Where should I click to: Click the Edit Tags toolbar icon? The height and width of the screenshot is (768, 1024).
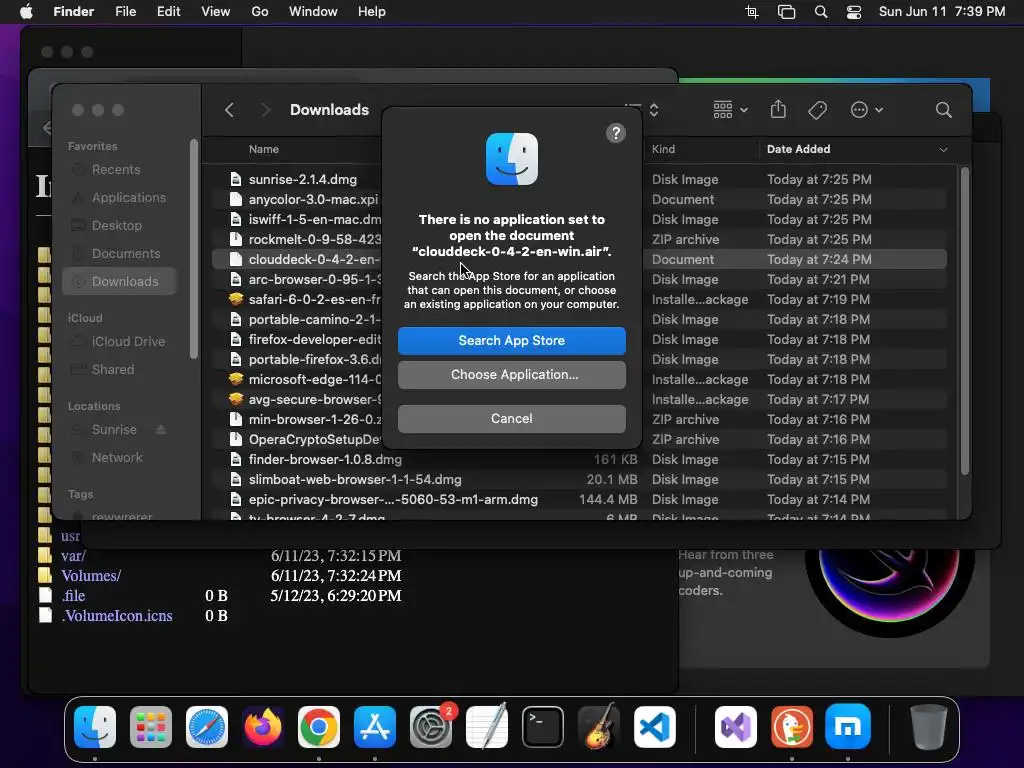click(818, 110)
